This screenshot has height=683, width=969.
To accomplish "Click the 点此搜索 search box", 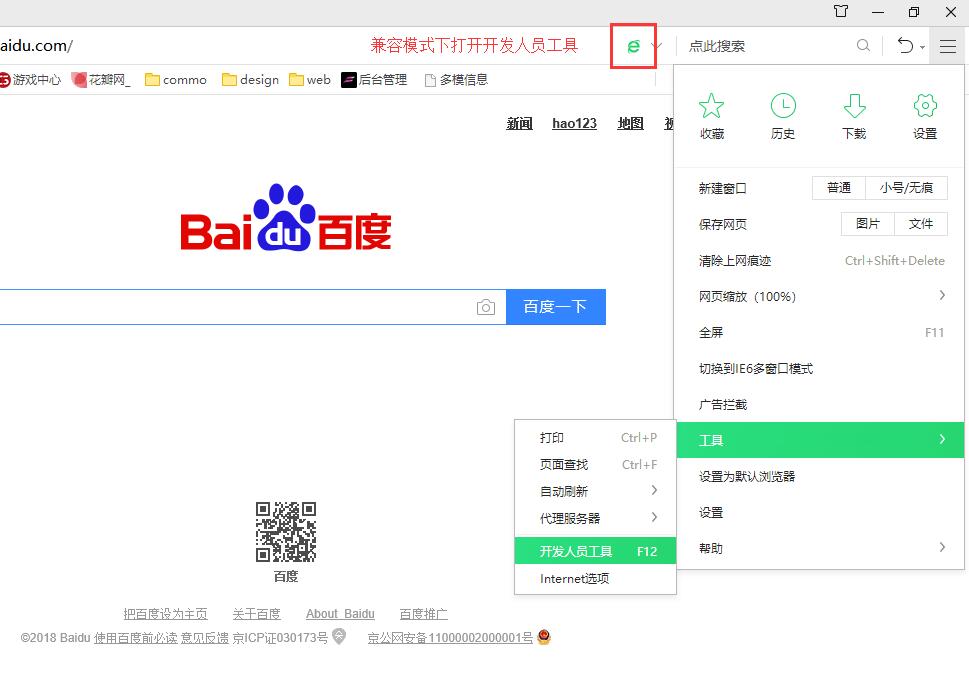I will point(766,46).
